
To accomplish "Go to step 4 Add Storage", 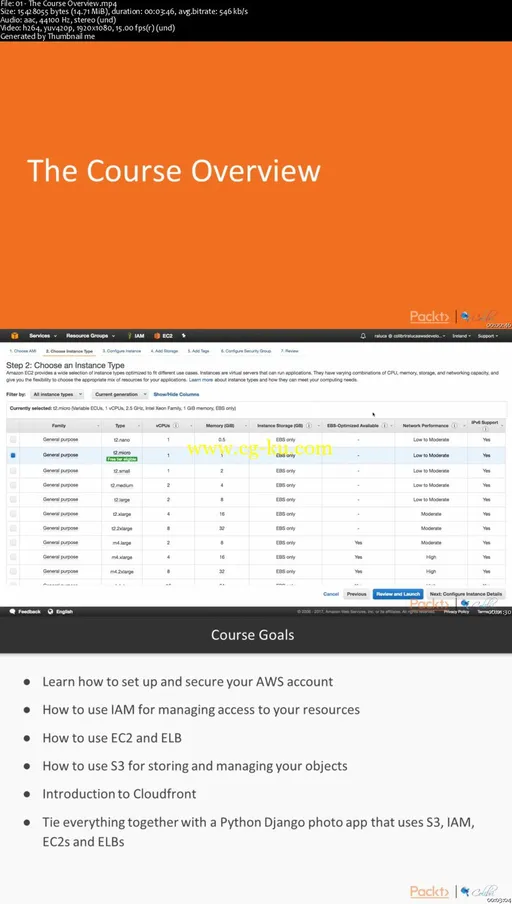I will coord(165,351).
